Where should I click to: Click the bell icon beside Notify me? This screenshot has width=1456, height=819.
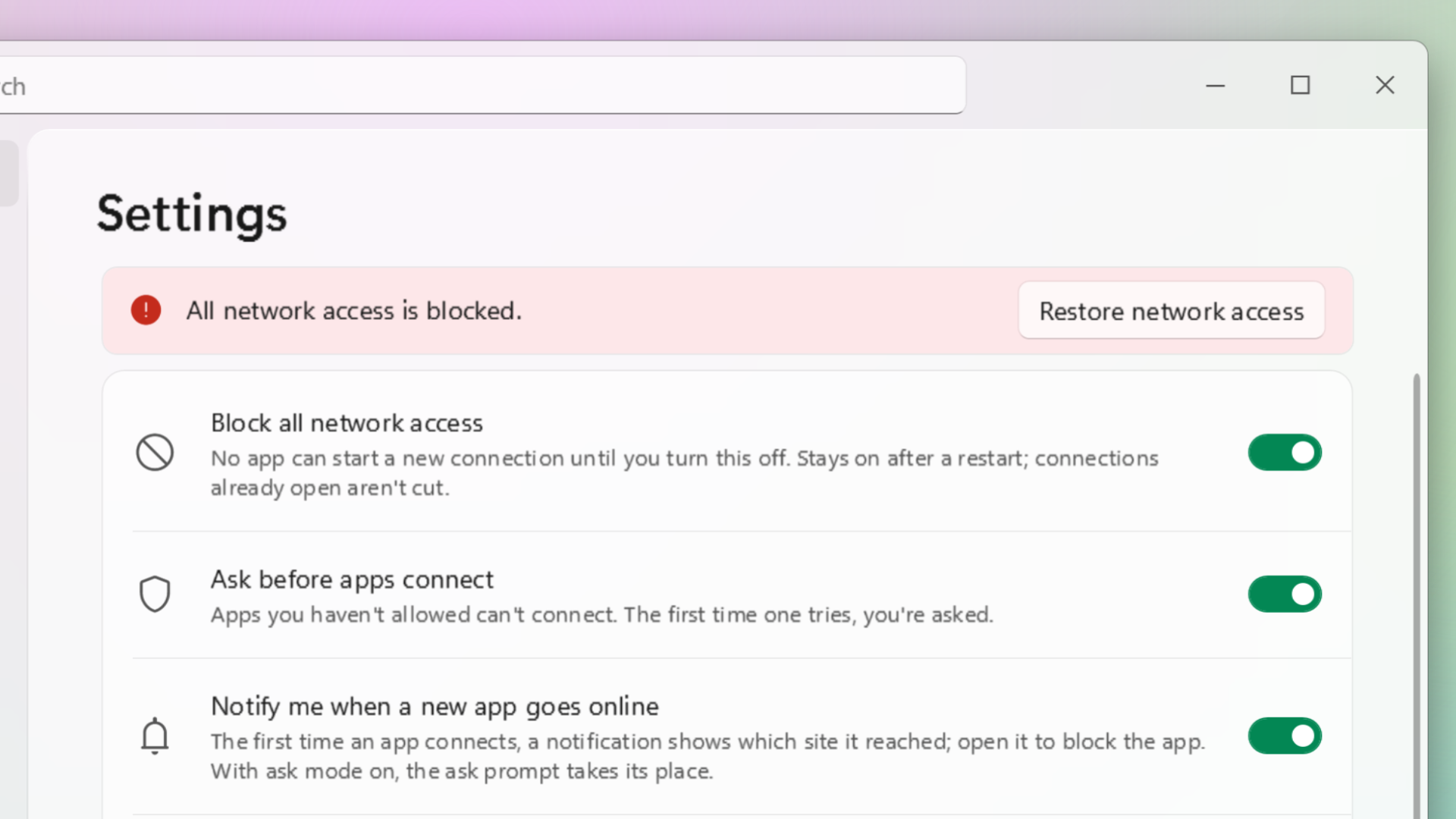pos(155,736)
